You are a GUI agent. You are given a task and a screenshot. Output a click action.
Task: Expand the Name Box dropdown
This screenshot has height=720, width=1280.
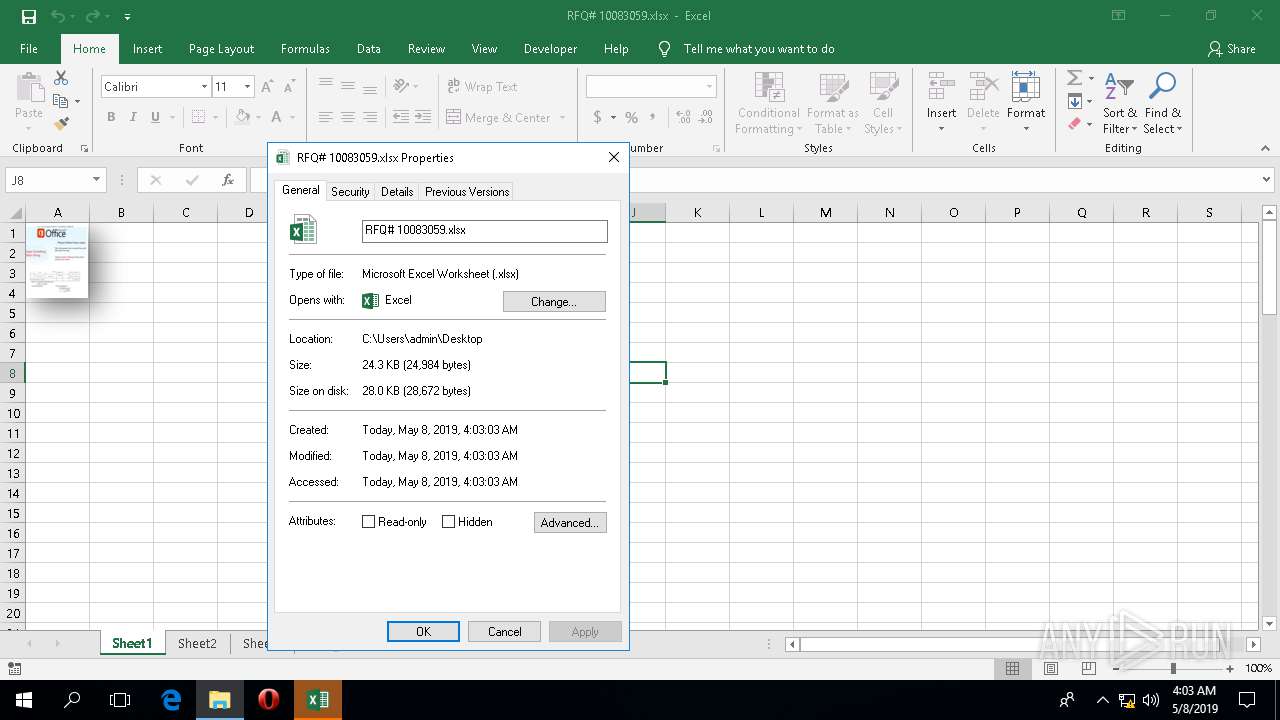96,180
